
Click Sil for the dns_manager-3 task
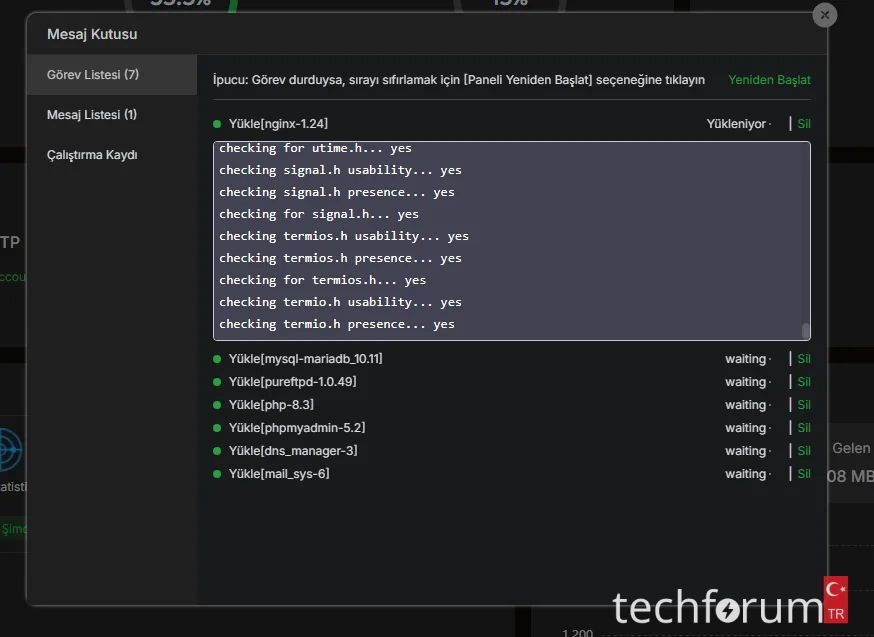point(804,451)
